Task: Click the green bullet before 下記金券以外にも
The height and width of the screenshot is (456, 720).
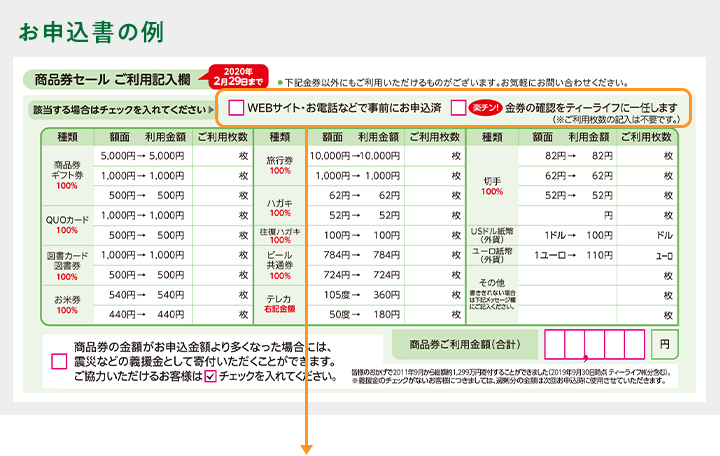Action: [x=280, y=83]
